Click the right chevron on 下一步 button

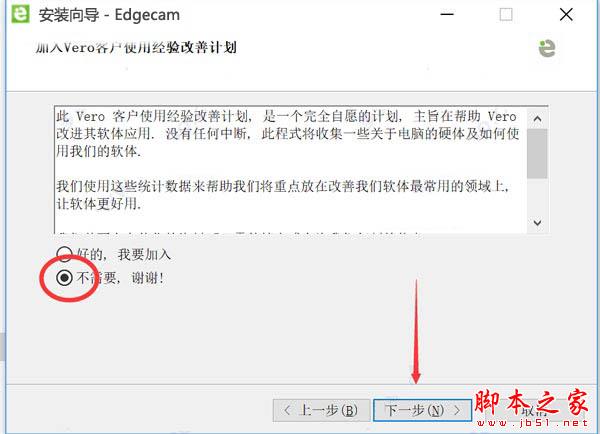click(x=457, y=410)
